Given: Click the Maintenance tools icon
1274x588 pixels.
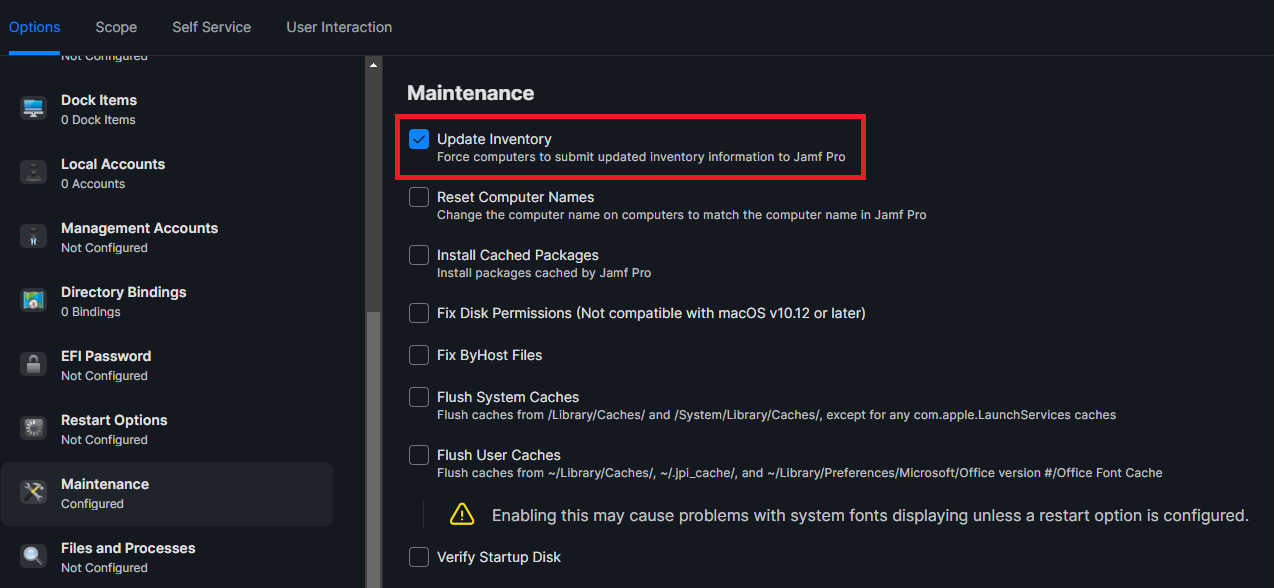Looking at the screenshot, I should coord(34,492).
